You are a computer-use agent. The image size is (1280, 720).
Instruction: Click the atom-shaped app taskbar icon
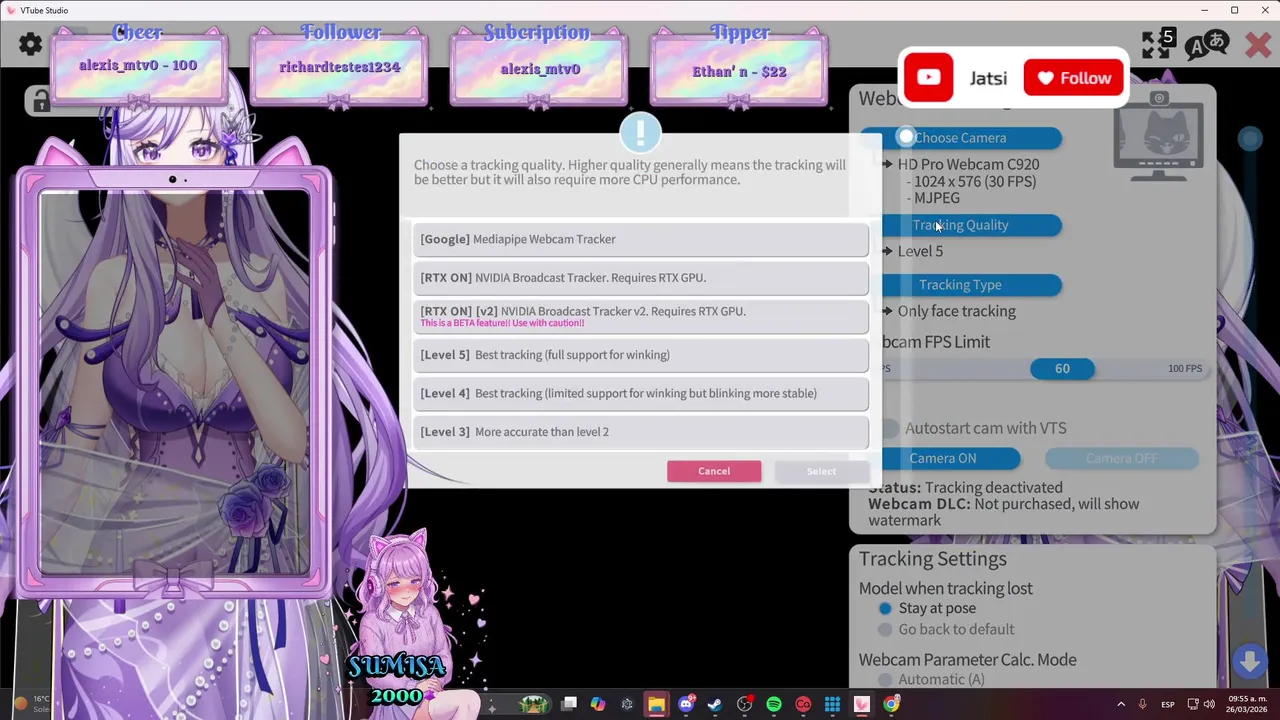point(627,704)
